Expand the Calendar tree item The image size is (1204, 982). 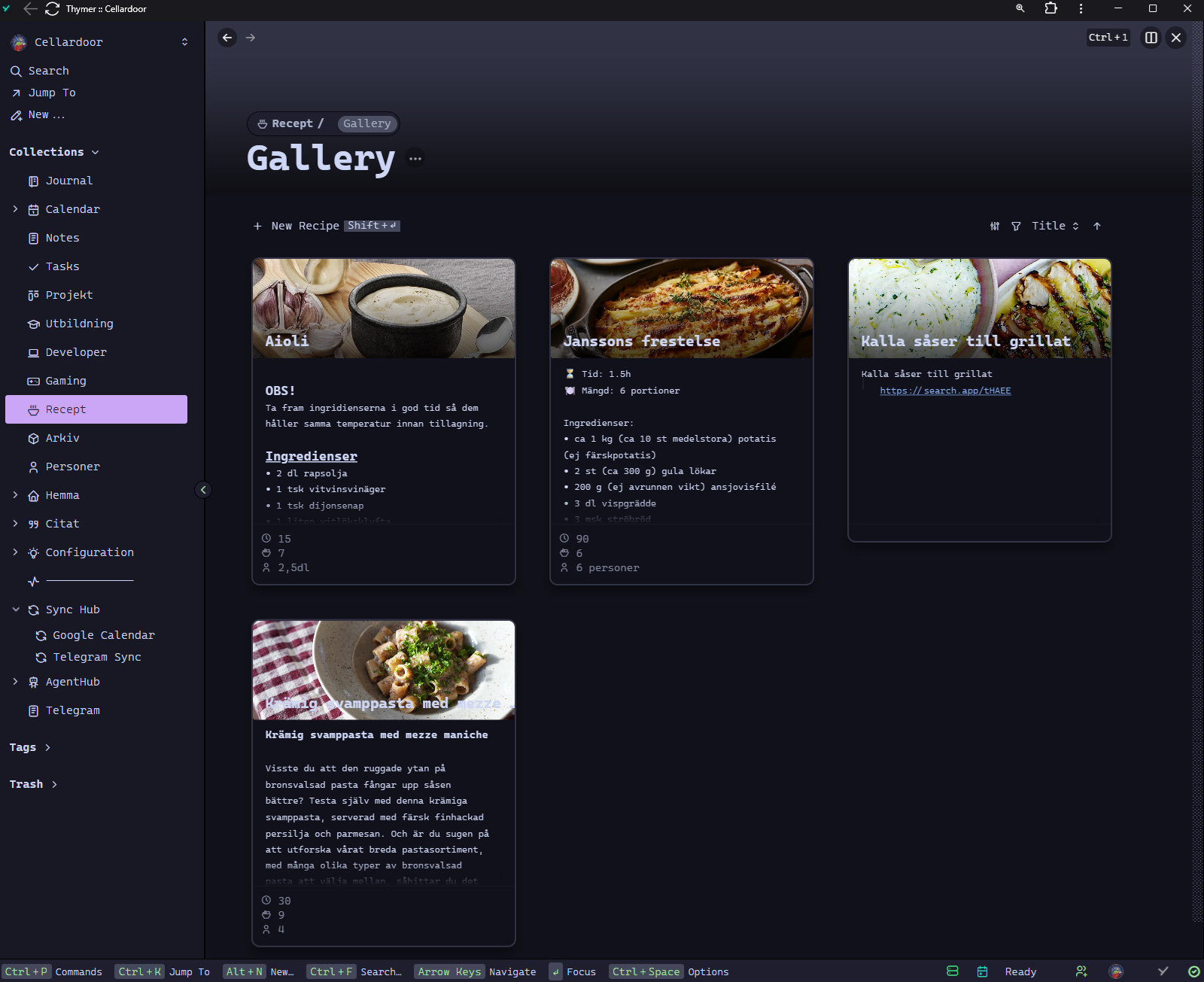15,209
